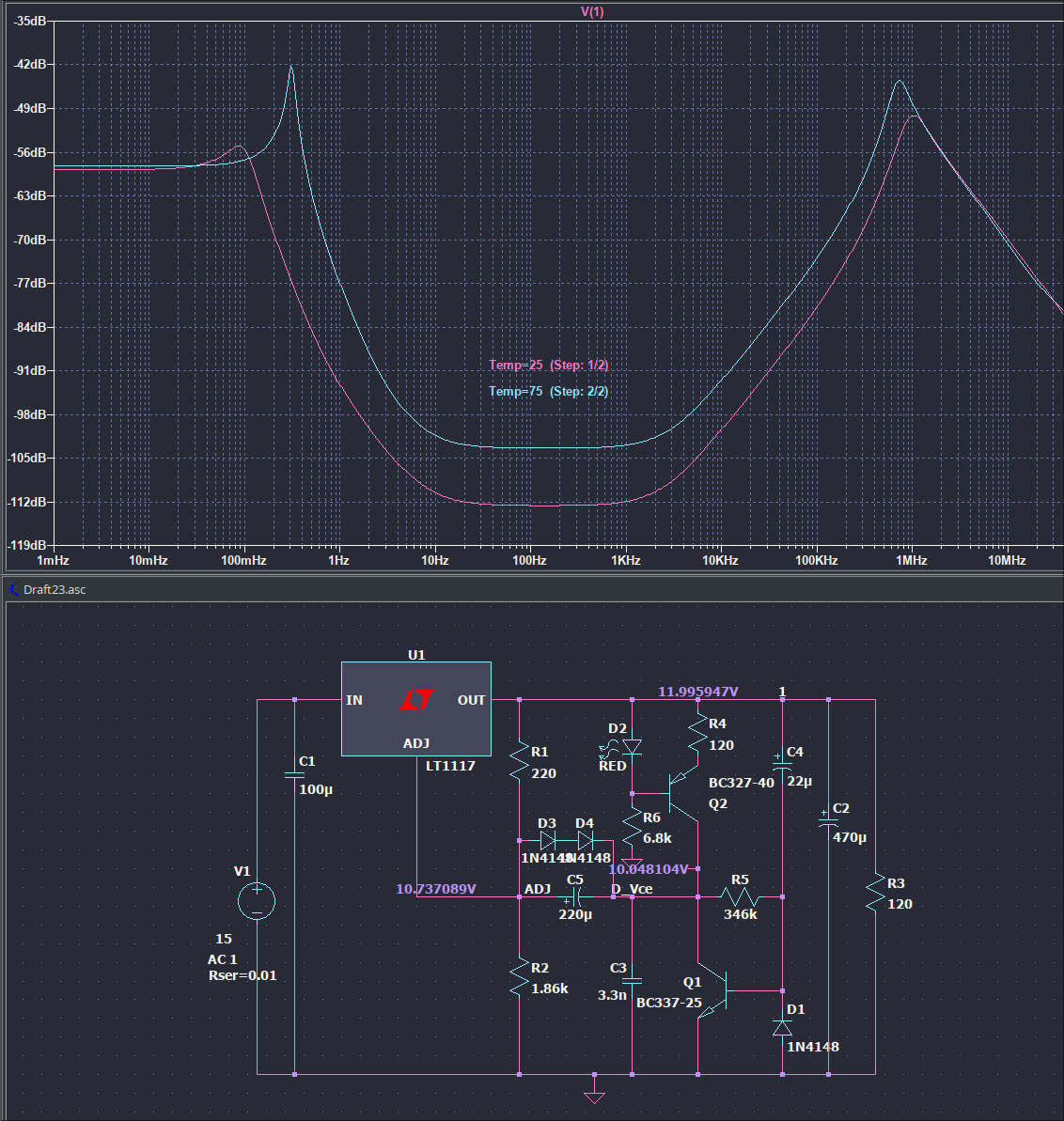Select the D2 red LED symbol
The height and width of the screenshot is (1121, 1064).
pos(632,747)
